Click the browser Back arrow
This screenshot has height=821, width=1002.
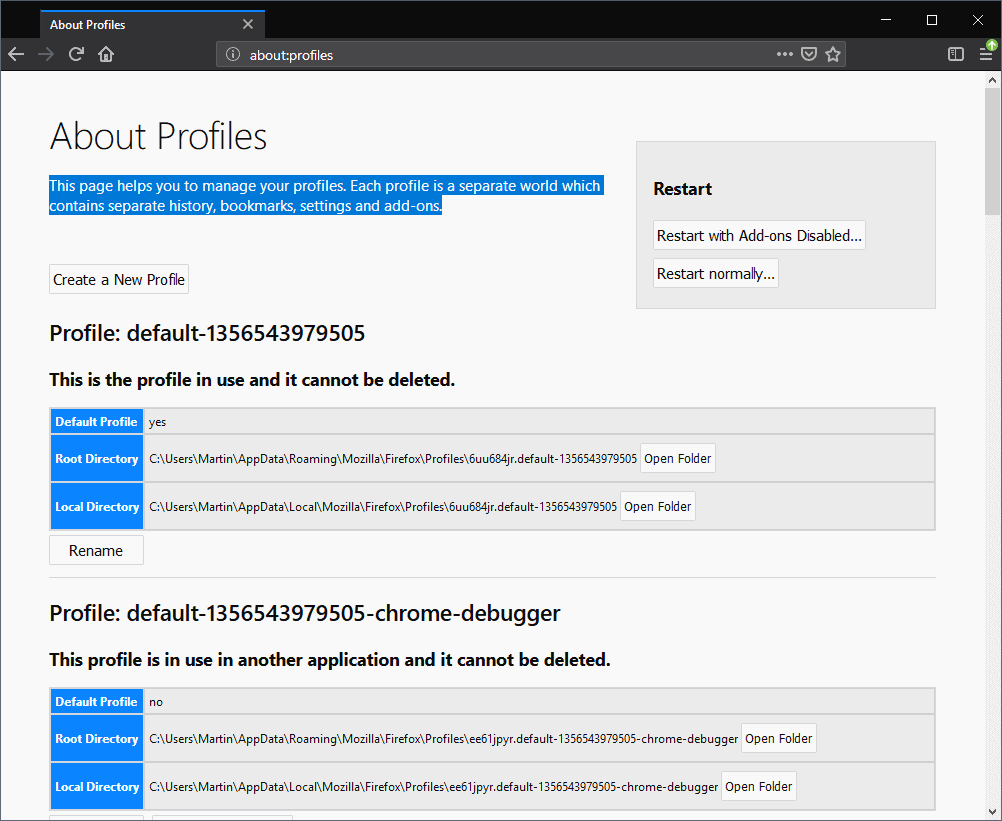click(x=16, y=54)
